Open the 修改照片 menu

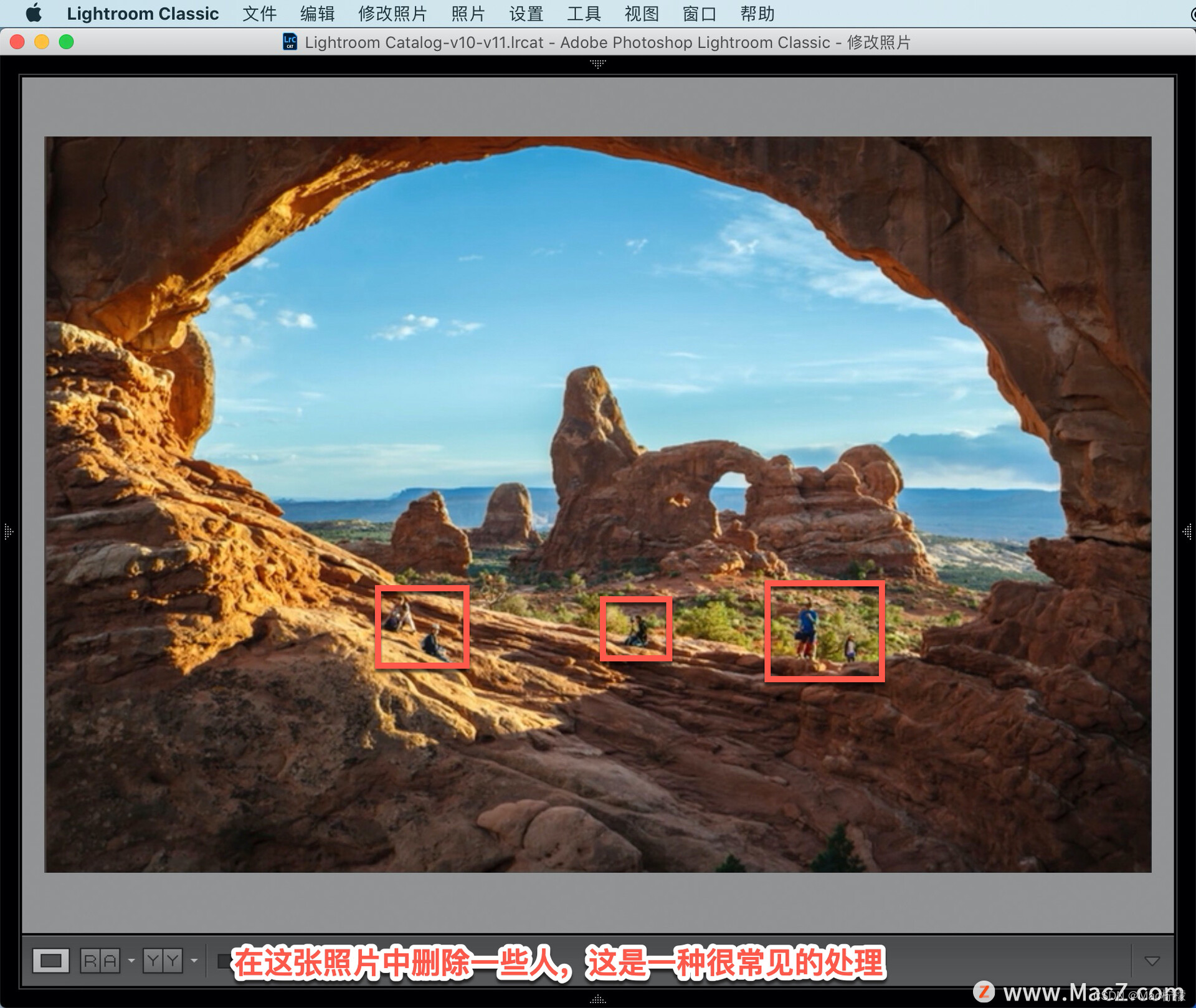tap(392, 13)
